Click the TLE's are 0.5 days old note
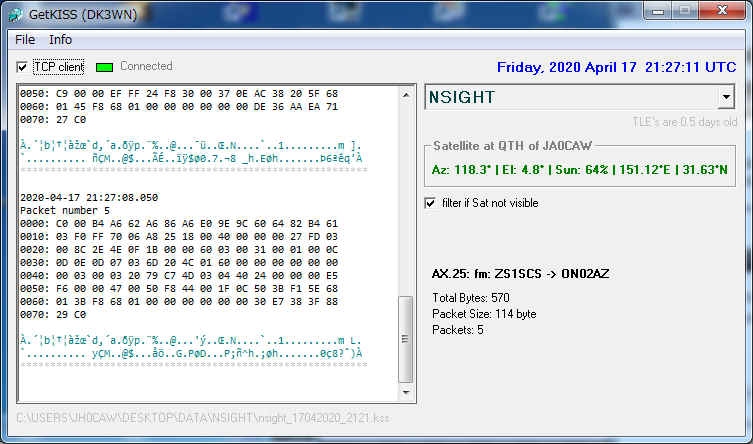The width and height of the screenshot is (753, 444). [684, 122]
